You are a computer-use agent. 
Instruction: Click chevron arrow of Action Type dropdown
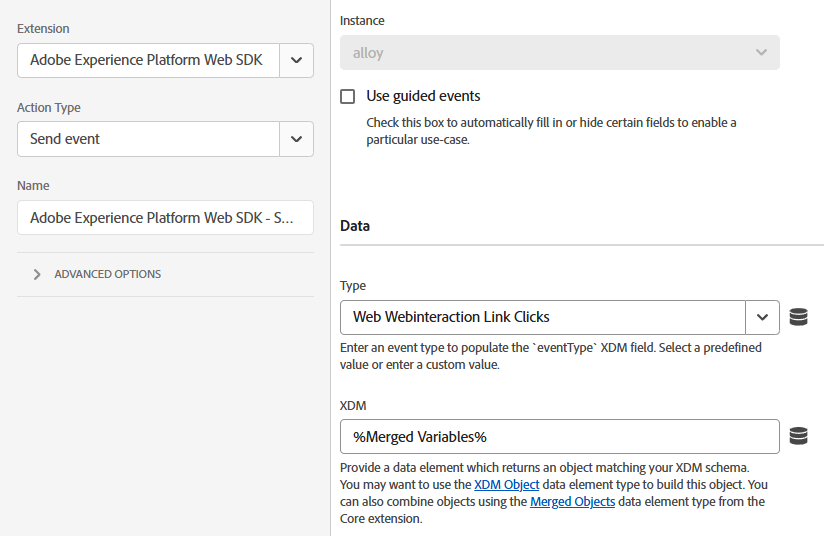point(296,139)
